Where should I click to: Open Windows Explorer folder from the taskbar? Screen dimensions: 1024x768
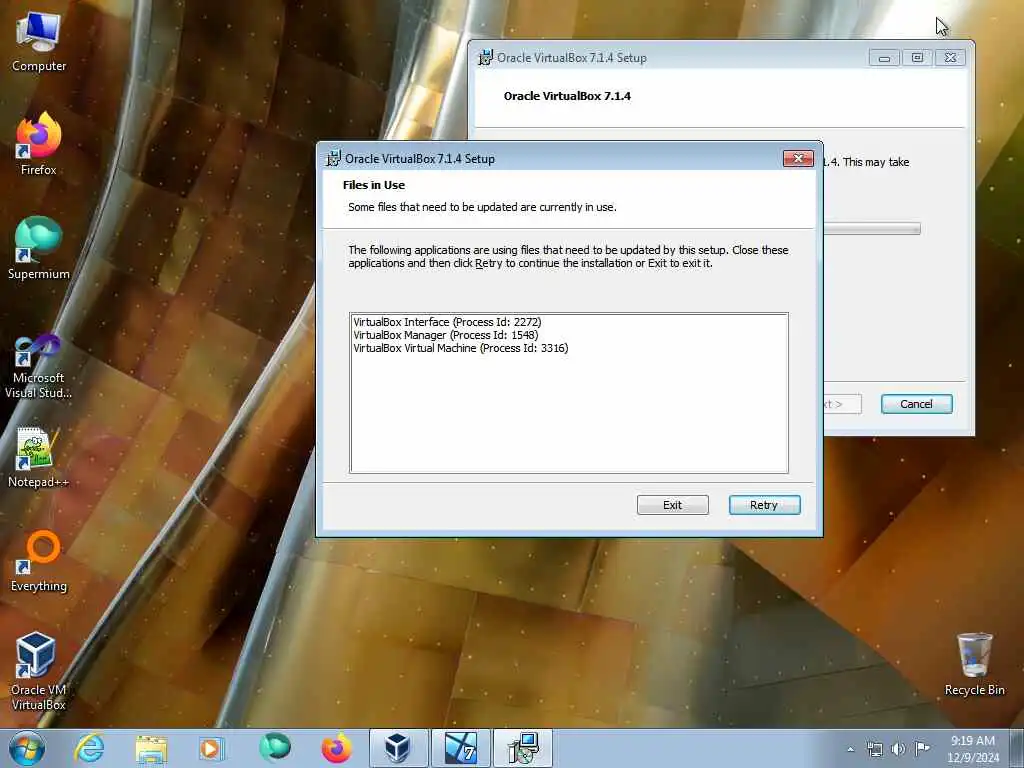pyautogui.click(x=152, y=748)
